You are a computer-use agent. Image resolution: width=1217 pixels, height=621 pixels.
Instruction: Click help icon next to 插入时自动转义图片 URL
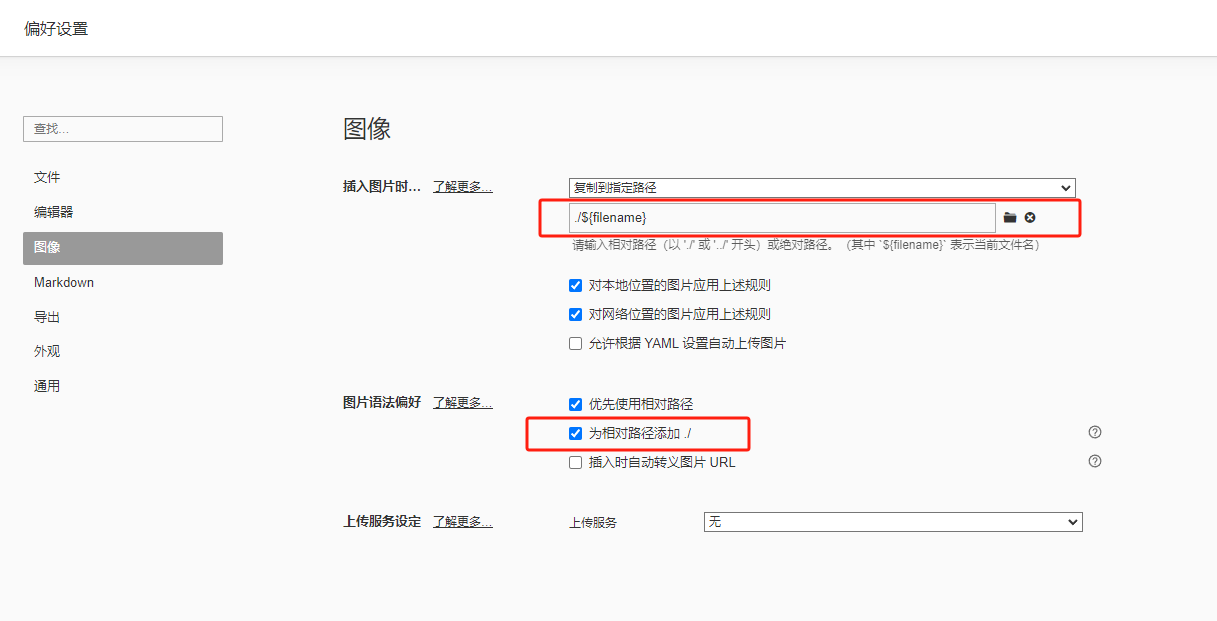point(1095,462)
